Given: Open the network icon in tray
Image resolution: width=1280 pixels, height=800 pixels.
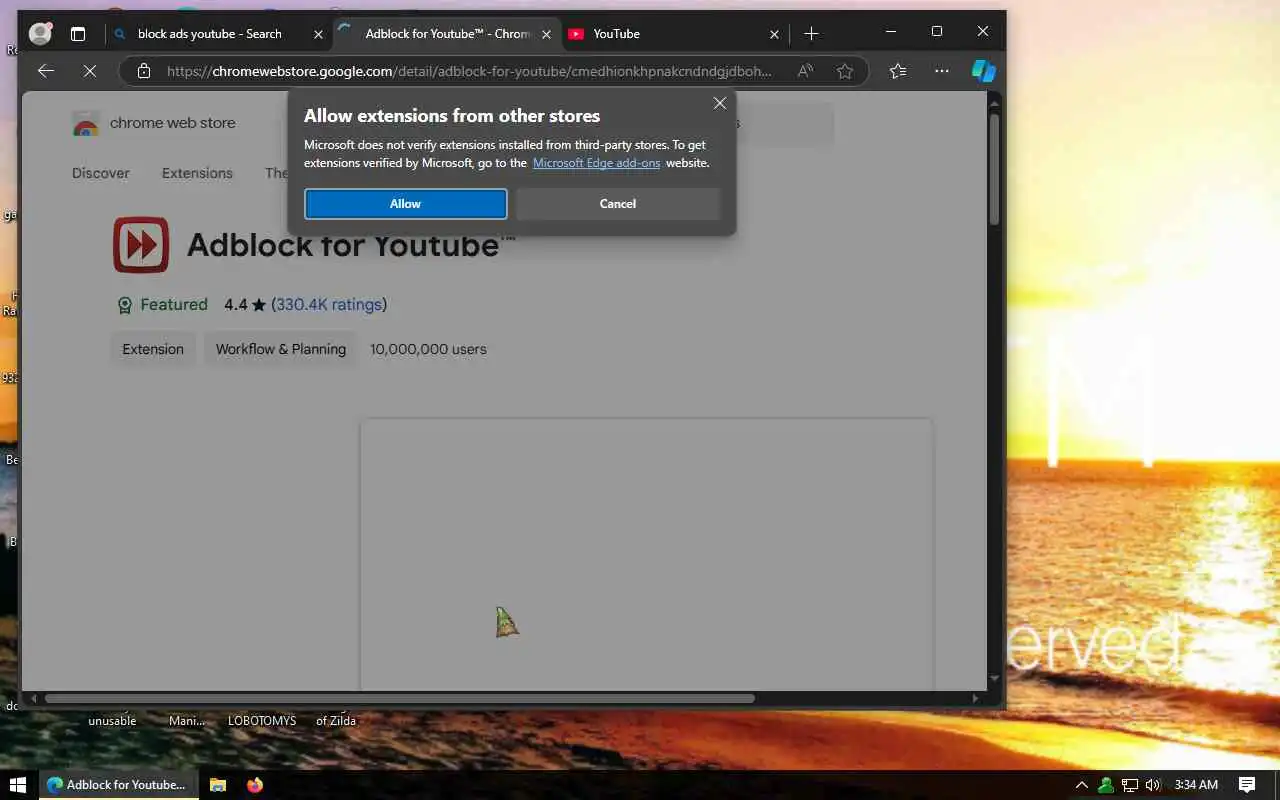Looking at the screenshot, I should [1130, 785].
